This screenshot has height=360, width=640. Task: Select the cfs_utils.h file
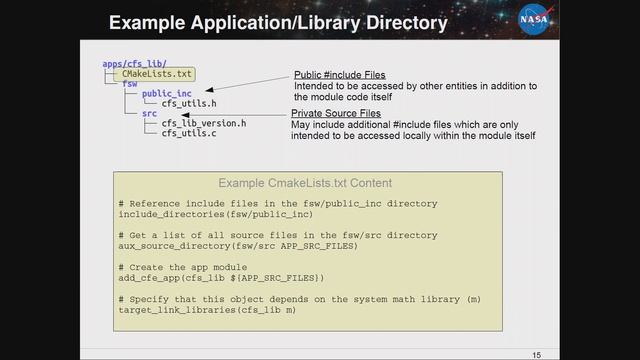click(x=189, y=104)
